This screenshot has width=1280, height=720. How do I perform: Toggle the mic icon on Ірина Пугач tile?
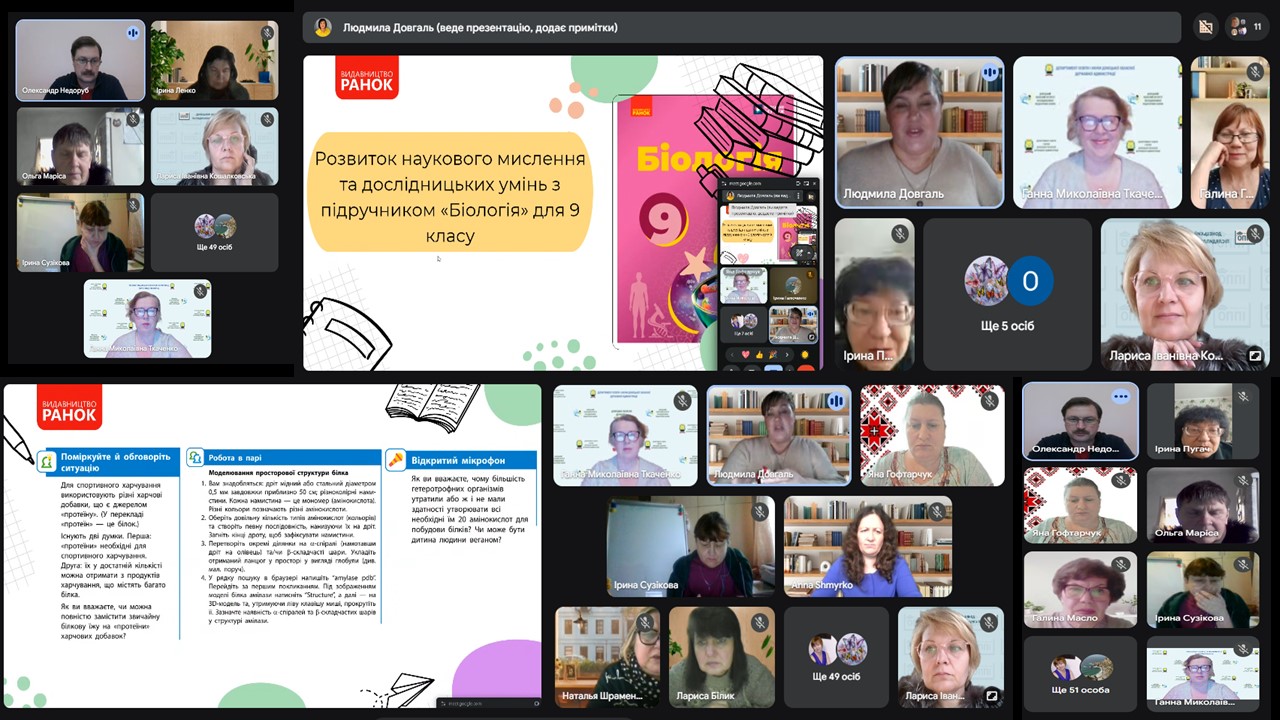(1243, 397)
